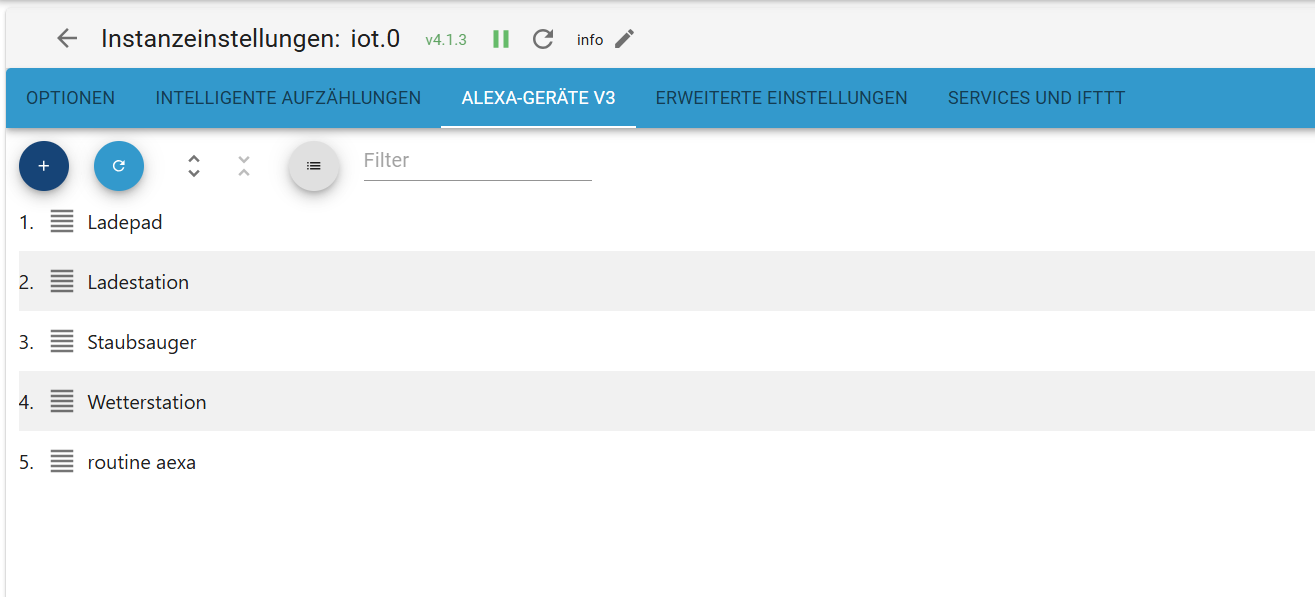Expand all devices in the list
The height and width of the screenshot is (597, 1315).
[x=194, y=166]
